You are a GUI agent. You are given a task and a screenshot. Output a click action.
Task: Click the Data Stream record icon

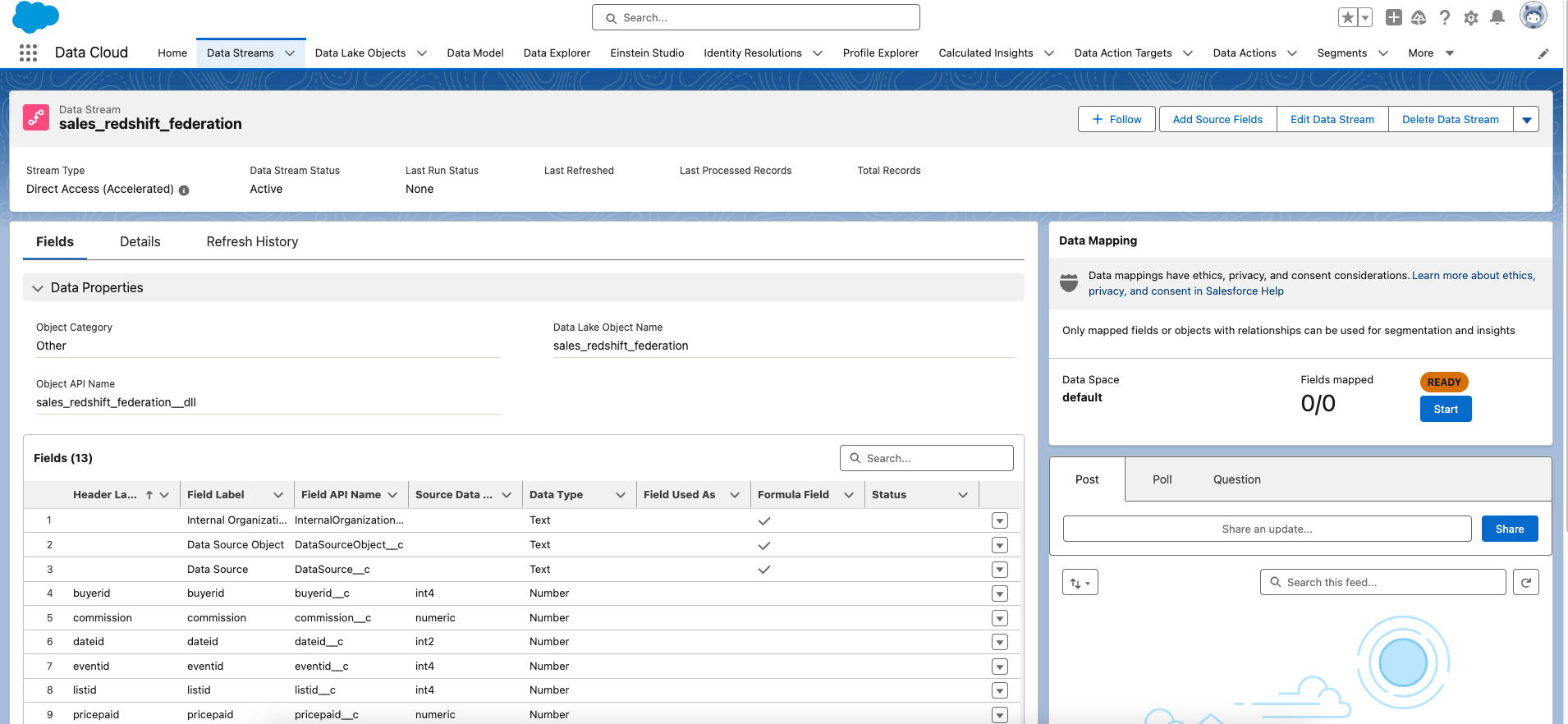click(x=36, y=117)
